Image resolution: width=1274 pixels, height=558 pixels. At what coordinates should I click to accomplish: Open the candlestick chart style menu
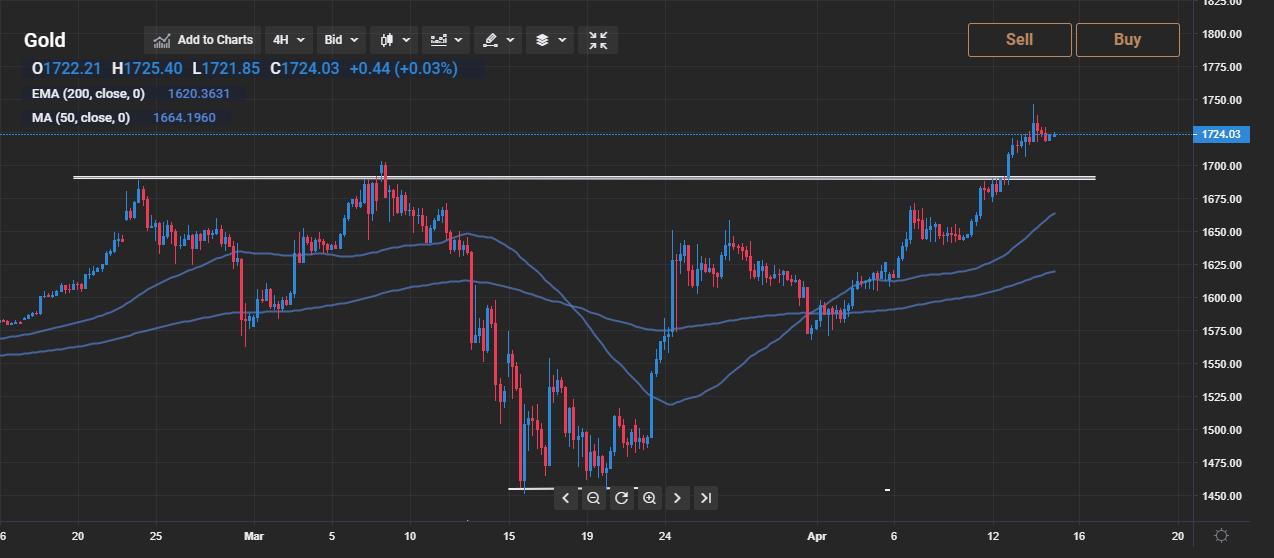(x=393, y=40)
